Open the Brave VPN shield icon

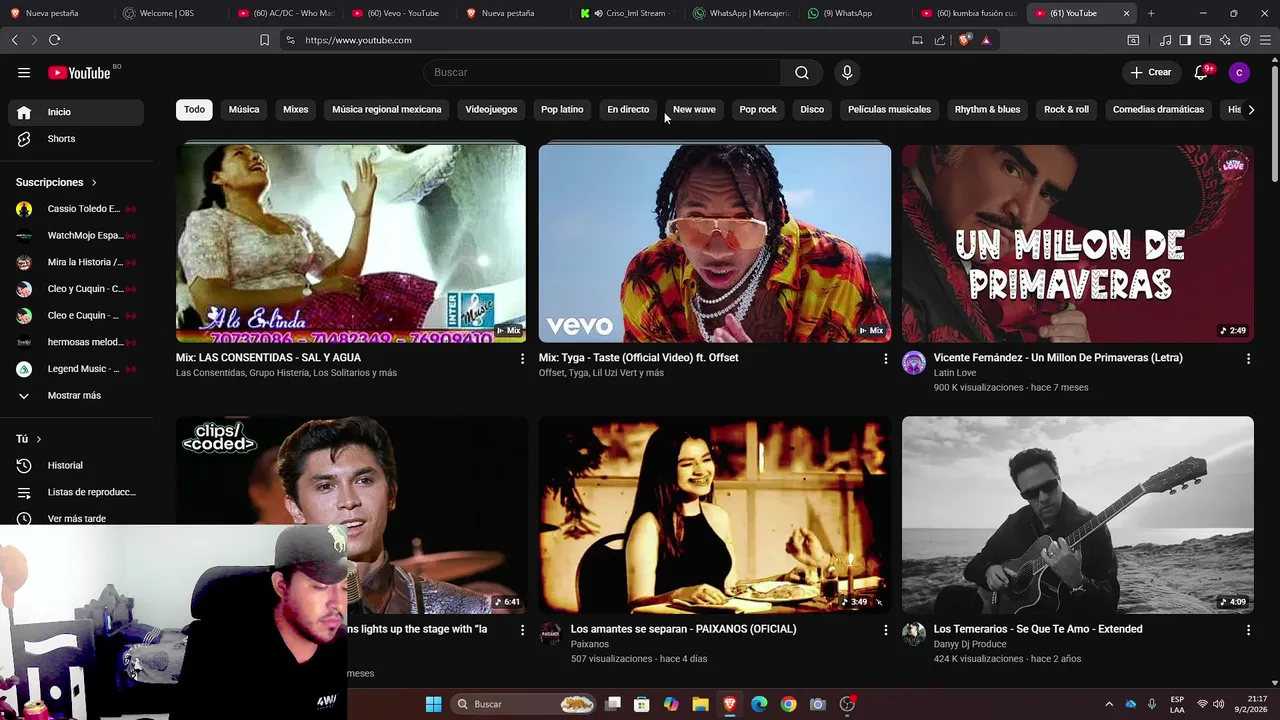1245,40
